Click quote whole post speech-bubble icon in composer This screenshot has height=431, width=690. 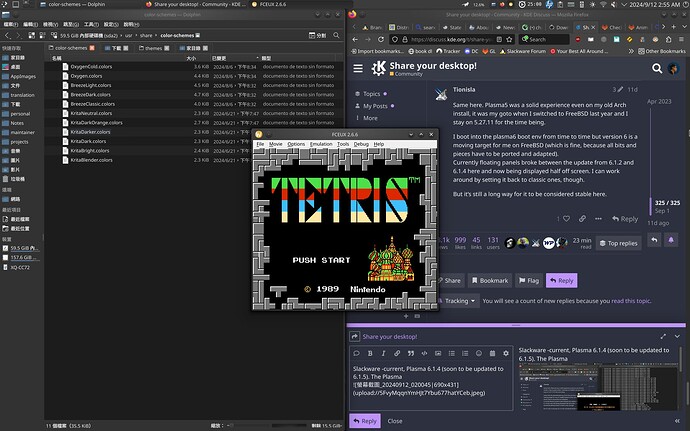point(356,354)
